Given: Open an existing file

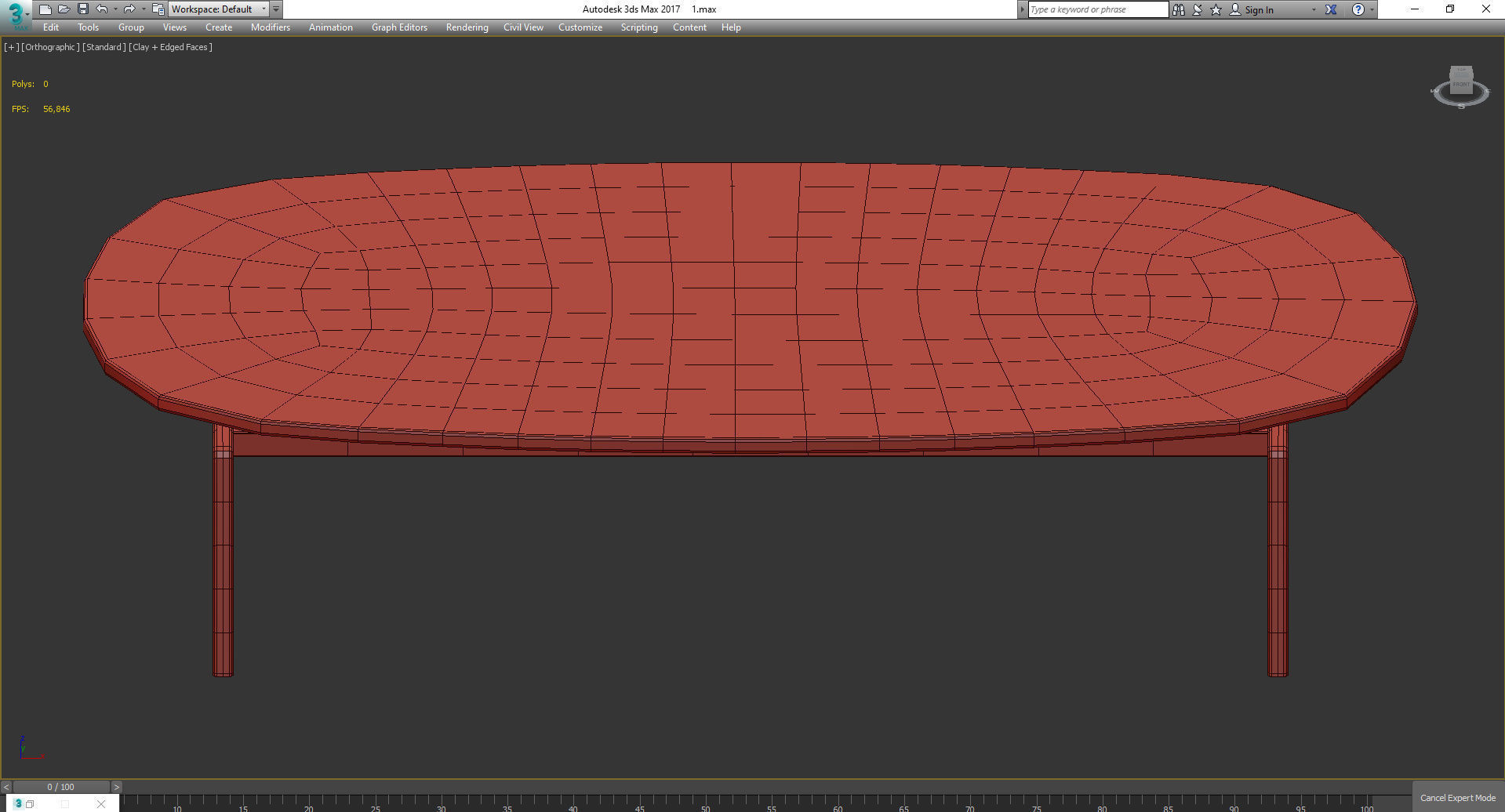Looking at the screenshot, I should [x=64, y=9].
